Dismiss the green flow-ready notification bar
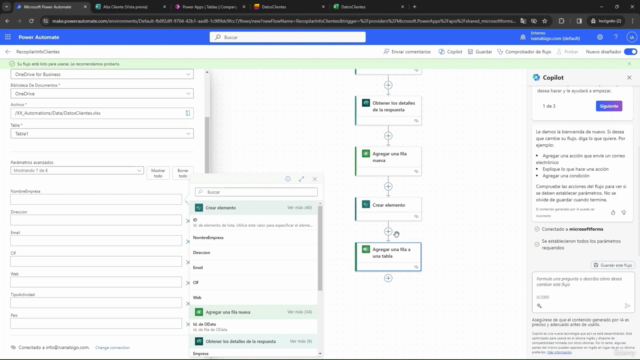 click(x=629, y=64)
